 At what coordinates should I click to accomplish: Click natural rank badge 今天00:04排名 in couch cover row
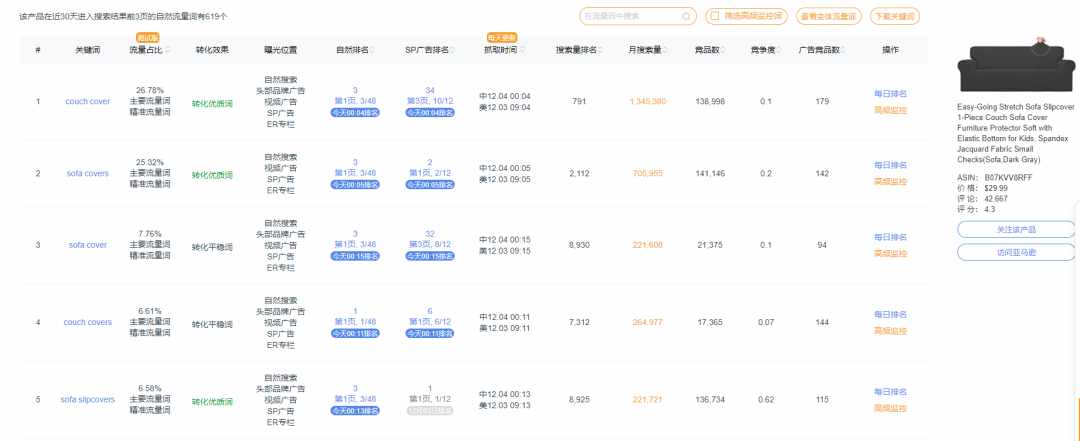(355, 112)
